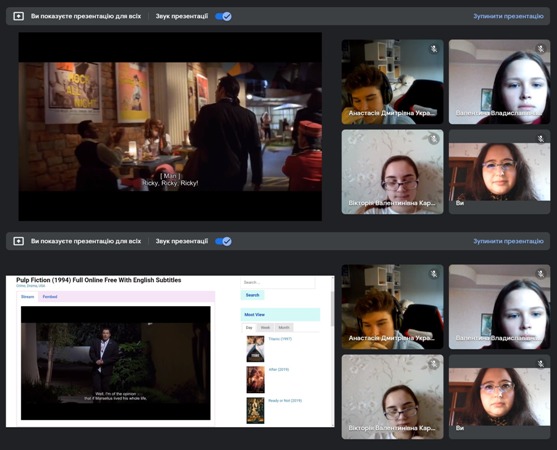Click the Crime, Drama, USA genre links
Viewport: 557px width, 450px height.
tap(31, 286)
